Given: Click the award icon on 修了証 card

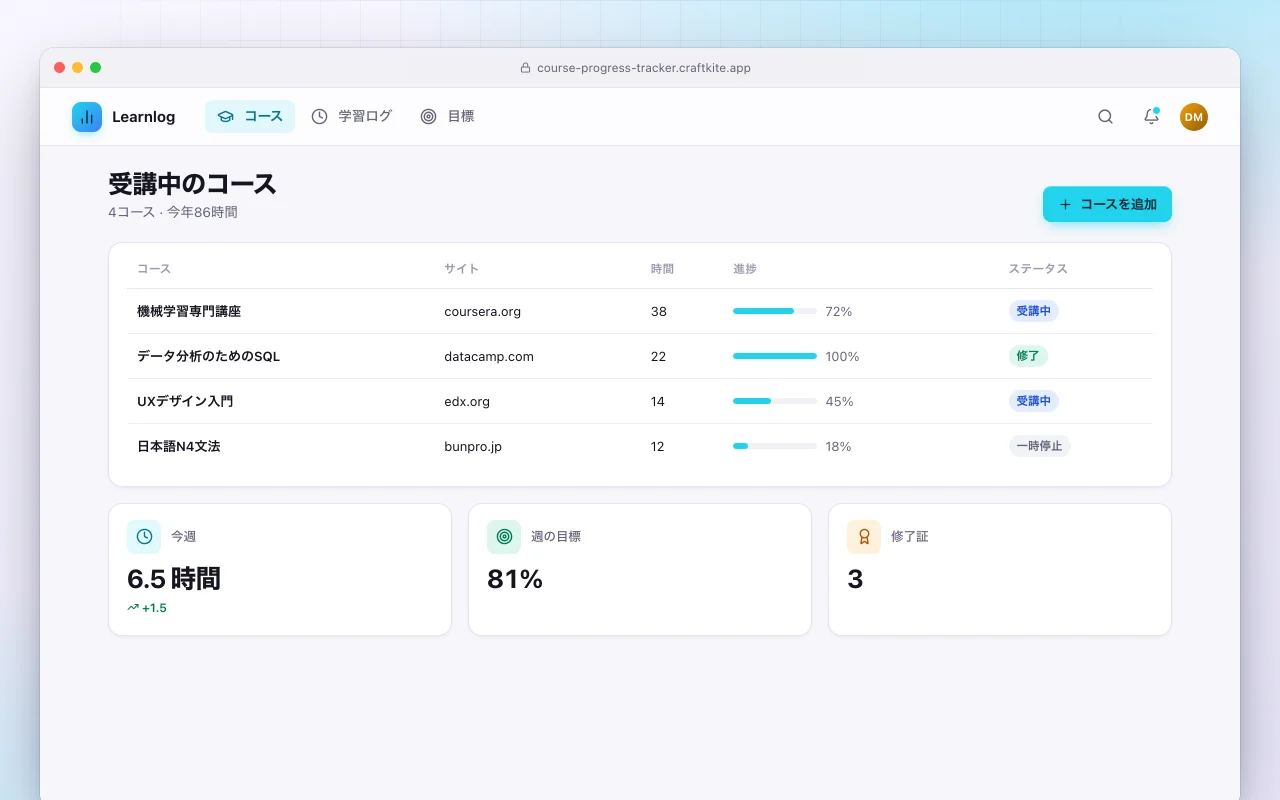Looking at the screenshot, I should (864, 537).
